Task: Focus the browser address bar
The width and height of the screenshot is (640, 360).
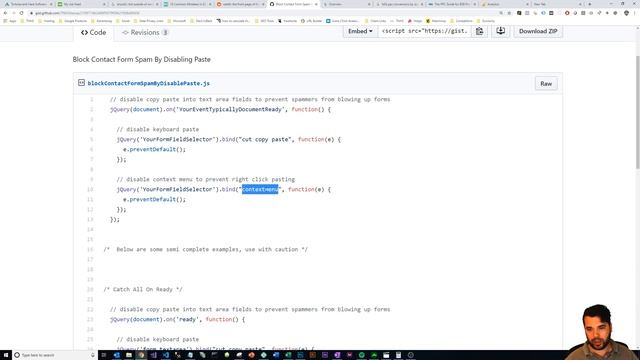Action: click(261, 13)
